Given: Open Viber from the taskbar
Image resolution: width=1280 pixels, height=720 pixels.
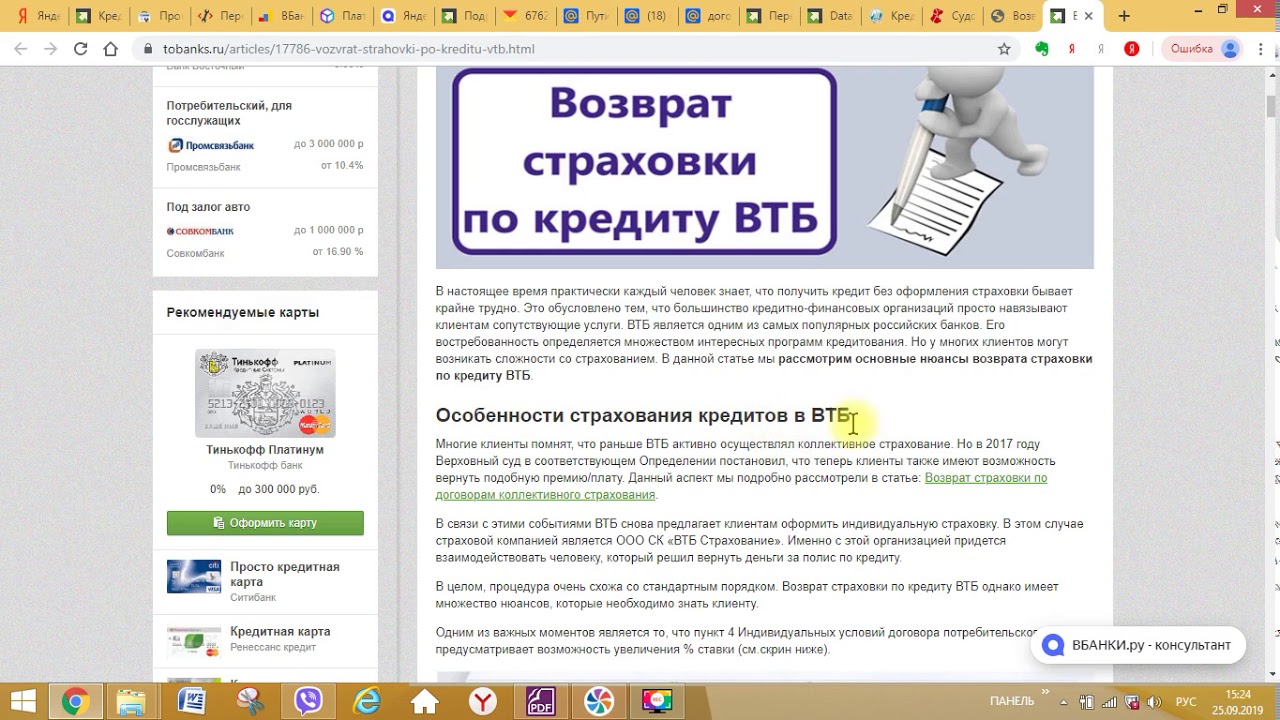Looking at the screenshot, I should (x=308, y=701).
